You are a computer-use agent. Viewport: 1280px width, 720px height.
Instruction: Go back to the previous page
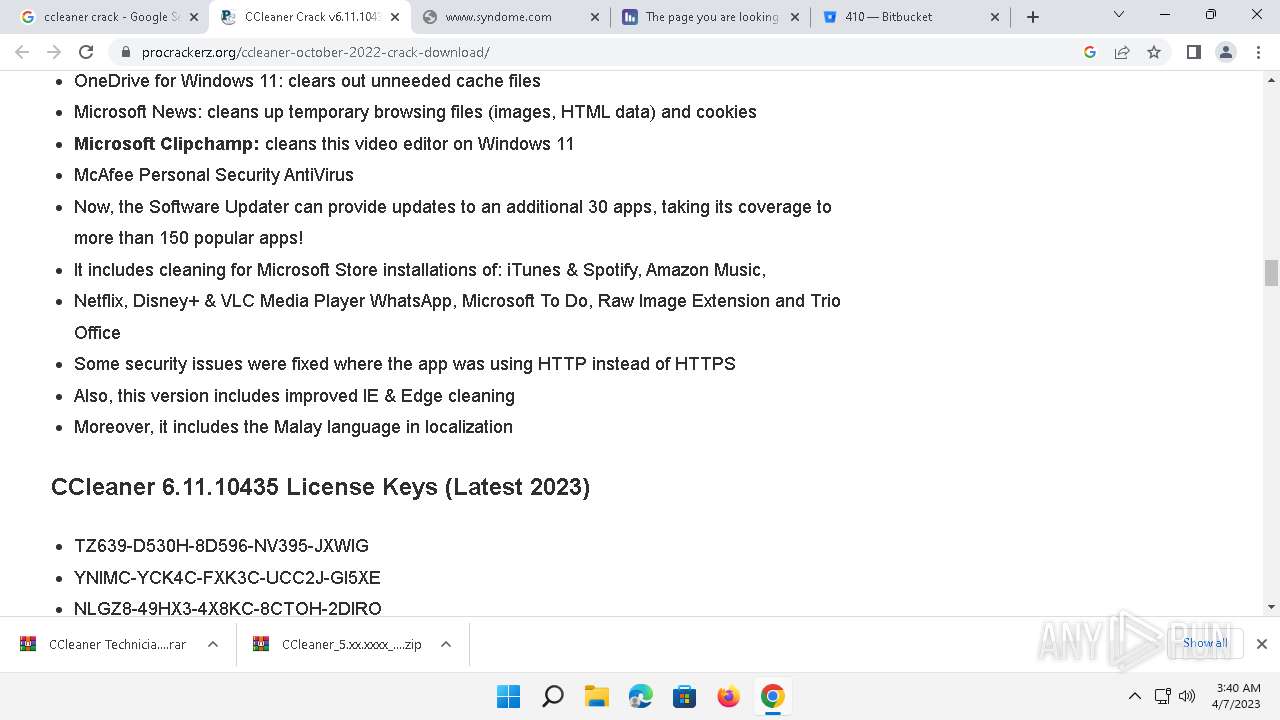[x=22, y=52]
